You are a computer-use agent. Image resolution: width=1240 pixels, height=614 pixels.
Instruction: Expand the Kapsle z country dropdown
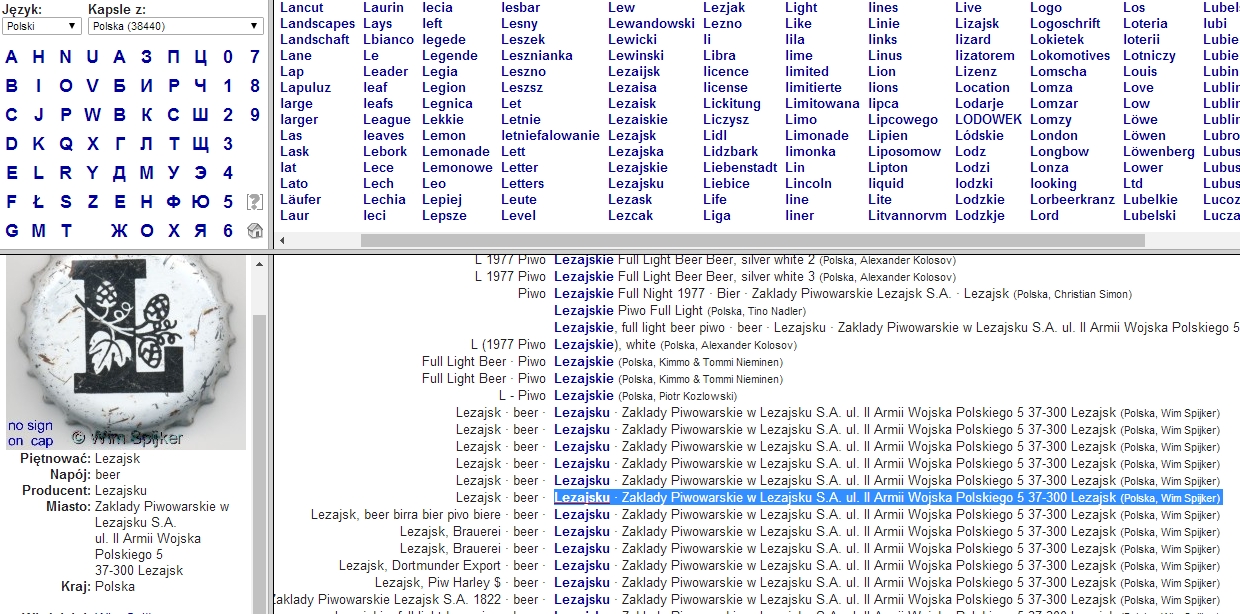click(x=175, y=26)
